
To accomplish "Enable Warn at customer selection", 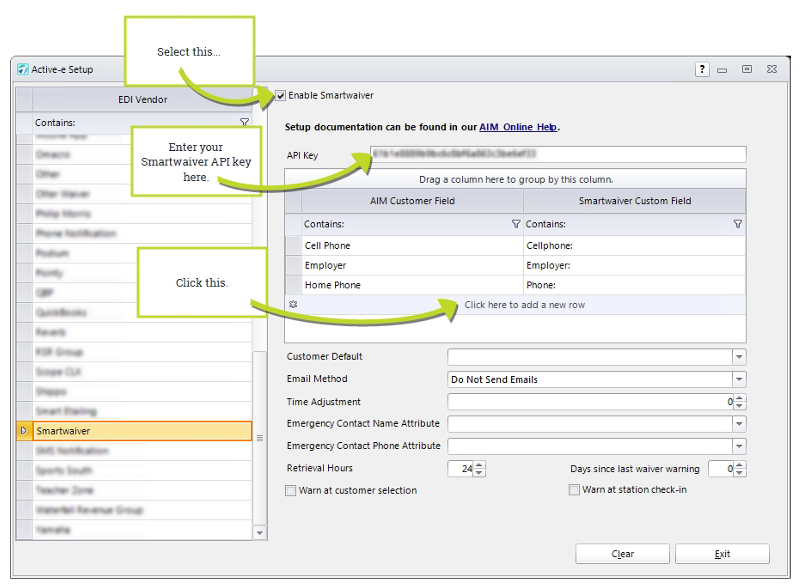I will (291, 491).
